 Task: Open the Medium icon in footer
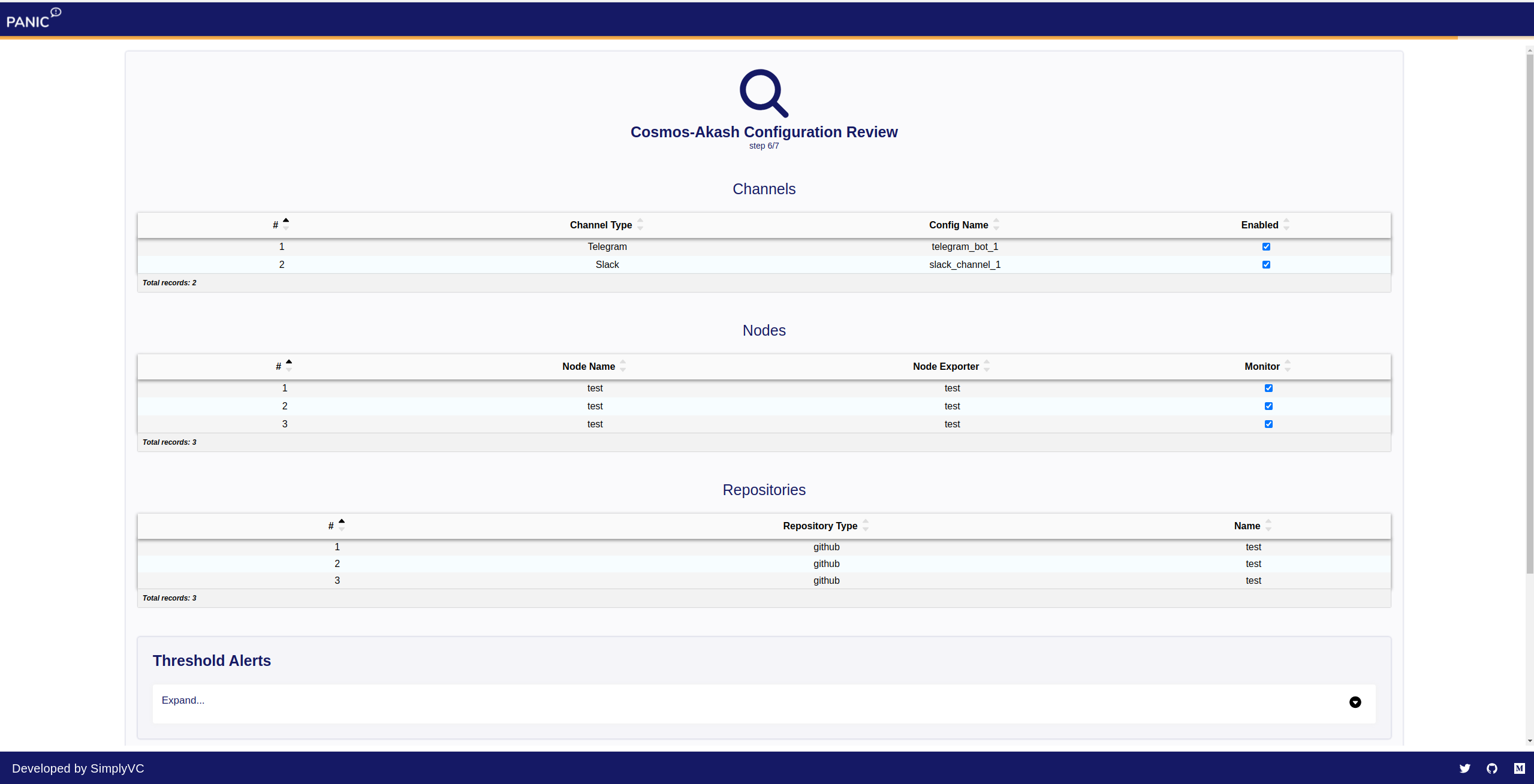point(1519,768)
